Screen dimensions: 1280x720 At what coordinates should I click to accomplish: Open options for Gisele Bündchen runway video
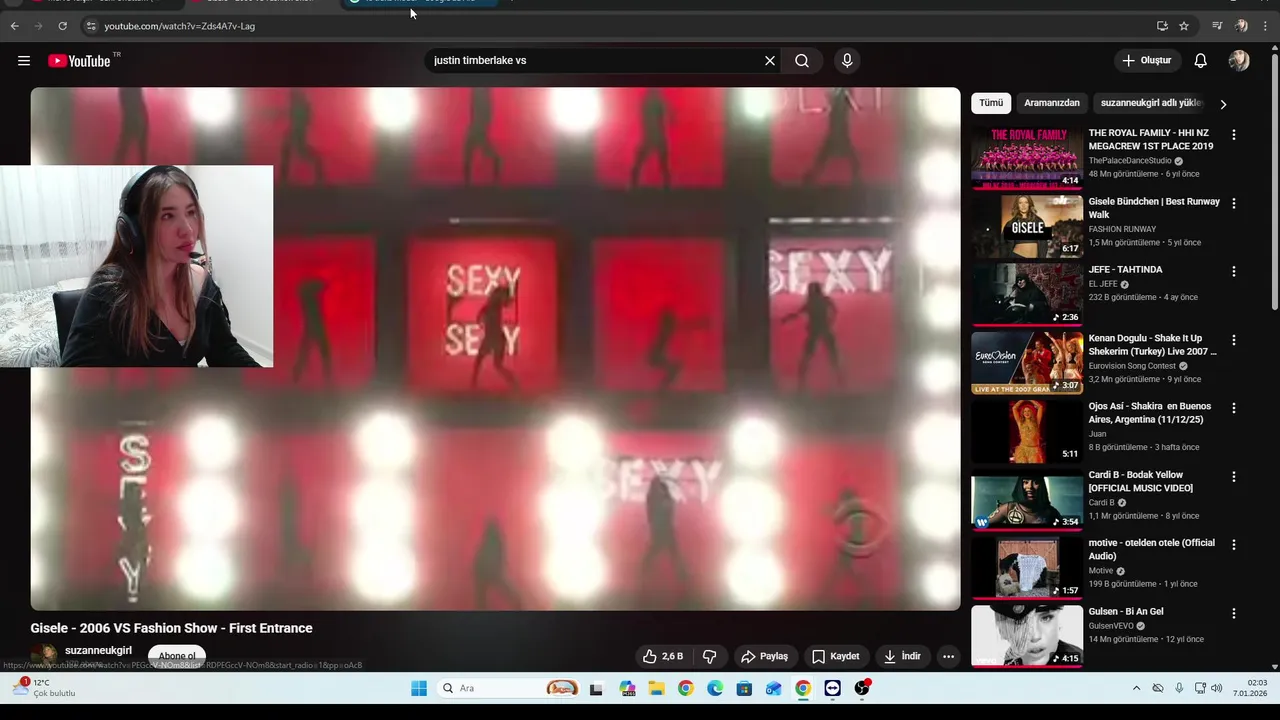click(x=1234, y=203)
